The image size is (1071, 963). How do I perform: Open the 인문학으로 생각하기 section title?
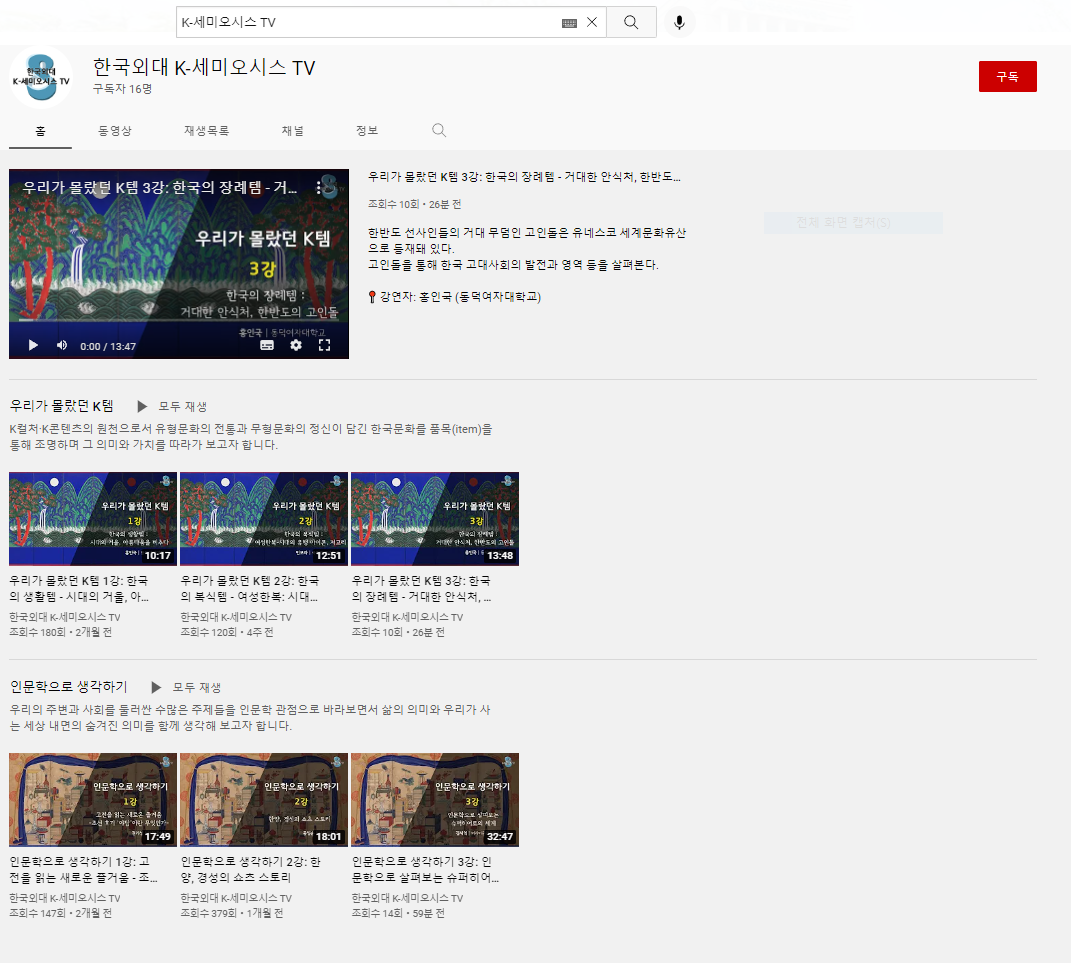point(68,686)
